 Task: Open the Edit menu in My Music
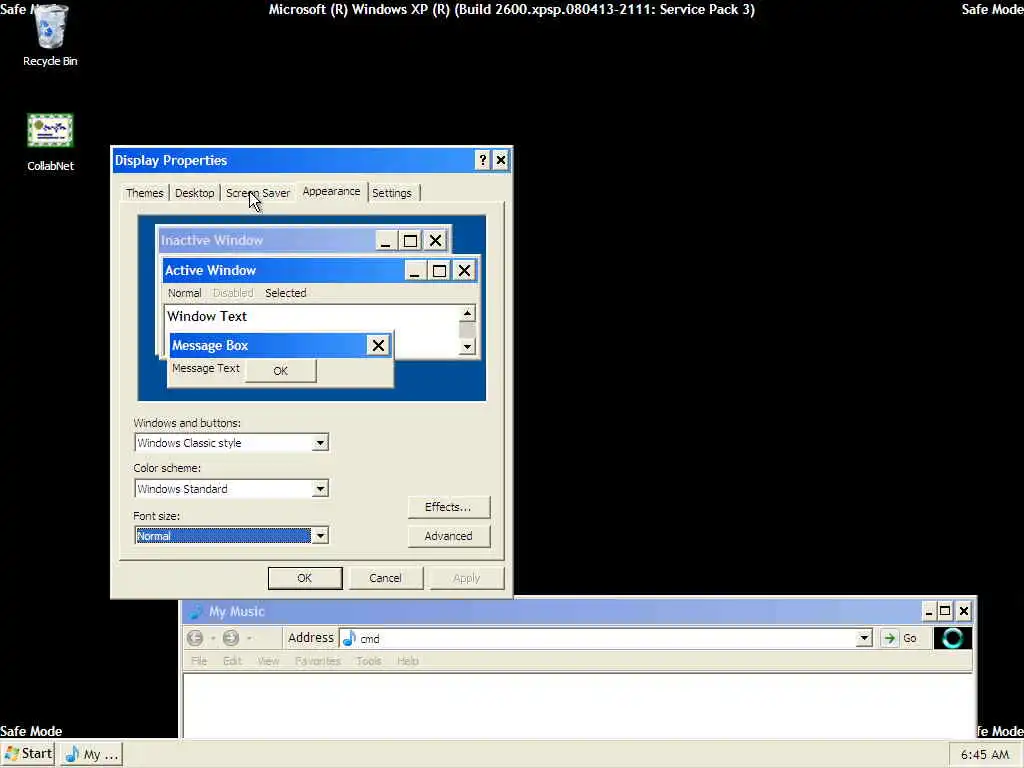coord(232,661)
